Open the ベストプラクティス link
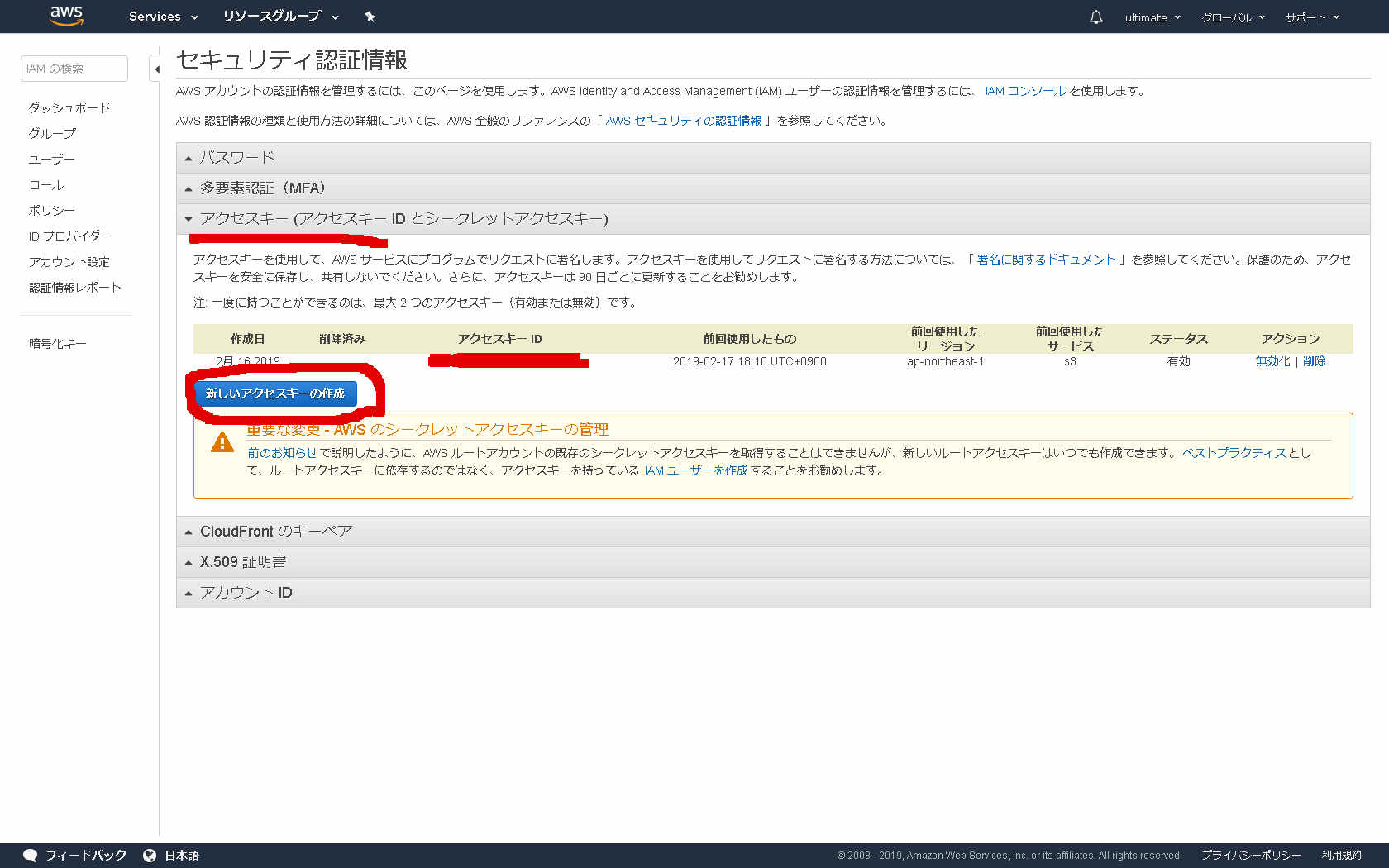The image size is (1389, 868). coord(1234,453)
